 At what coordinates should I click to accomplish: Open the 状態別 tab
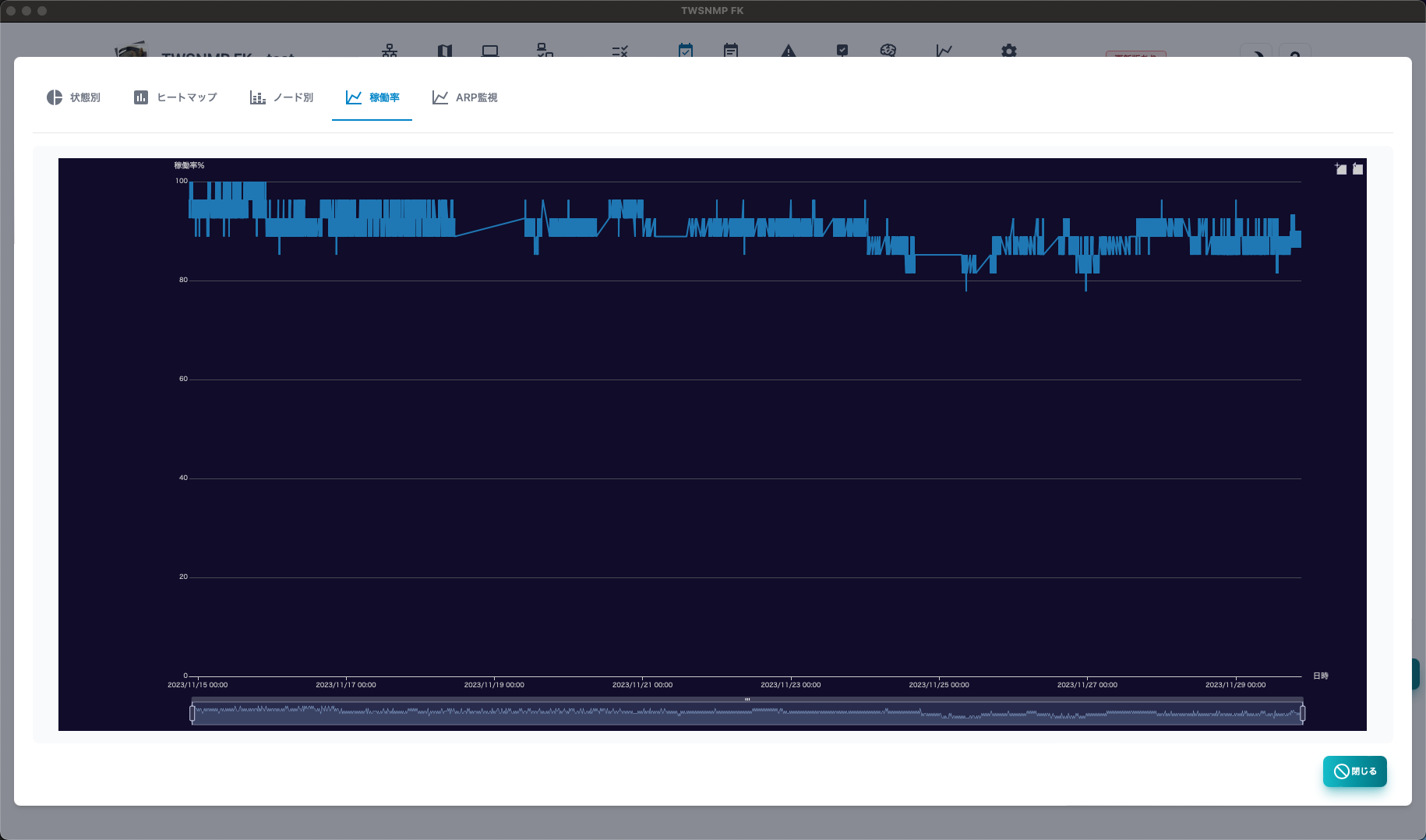point(73,97)
